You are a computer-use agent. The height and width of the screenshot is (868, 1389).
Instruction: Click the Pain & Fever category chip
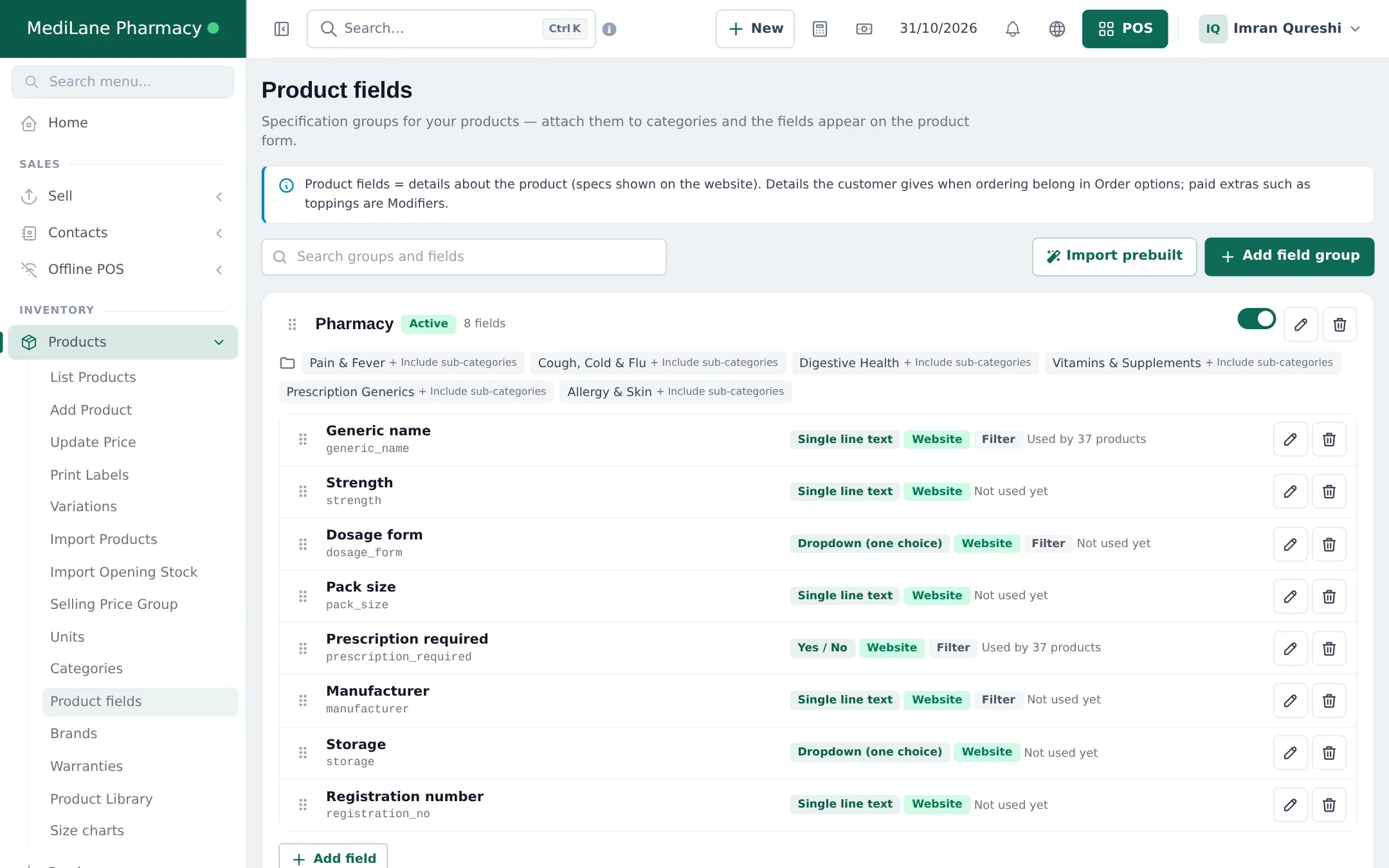[x=413, y=363]
